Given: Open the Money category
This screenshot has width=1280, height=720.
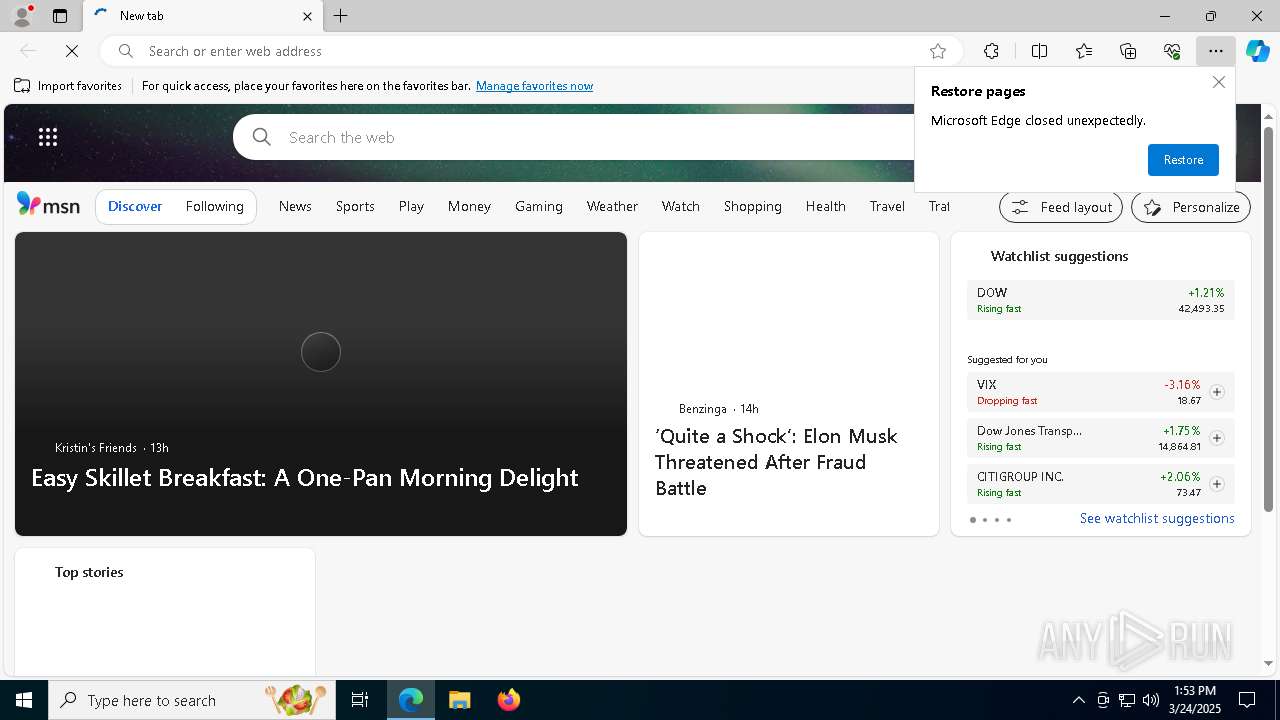Looking at the screenshot, I should click(469, 206).
